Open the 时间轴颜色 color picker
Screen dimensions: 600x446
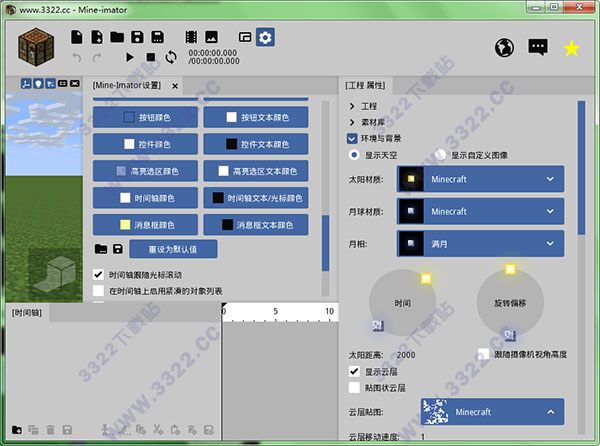point(145,198)
